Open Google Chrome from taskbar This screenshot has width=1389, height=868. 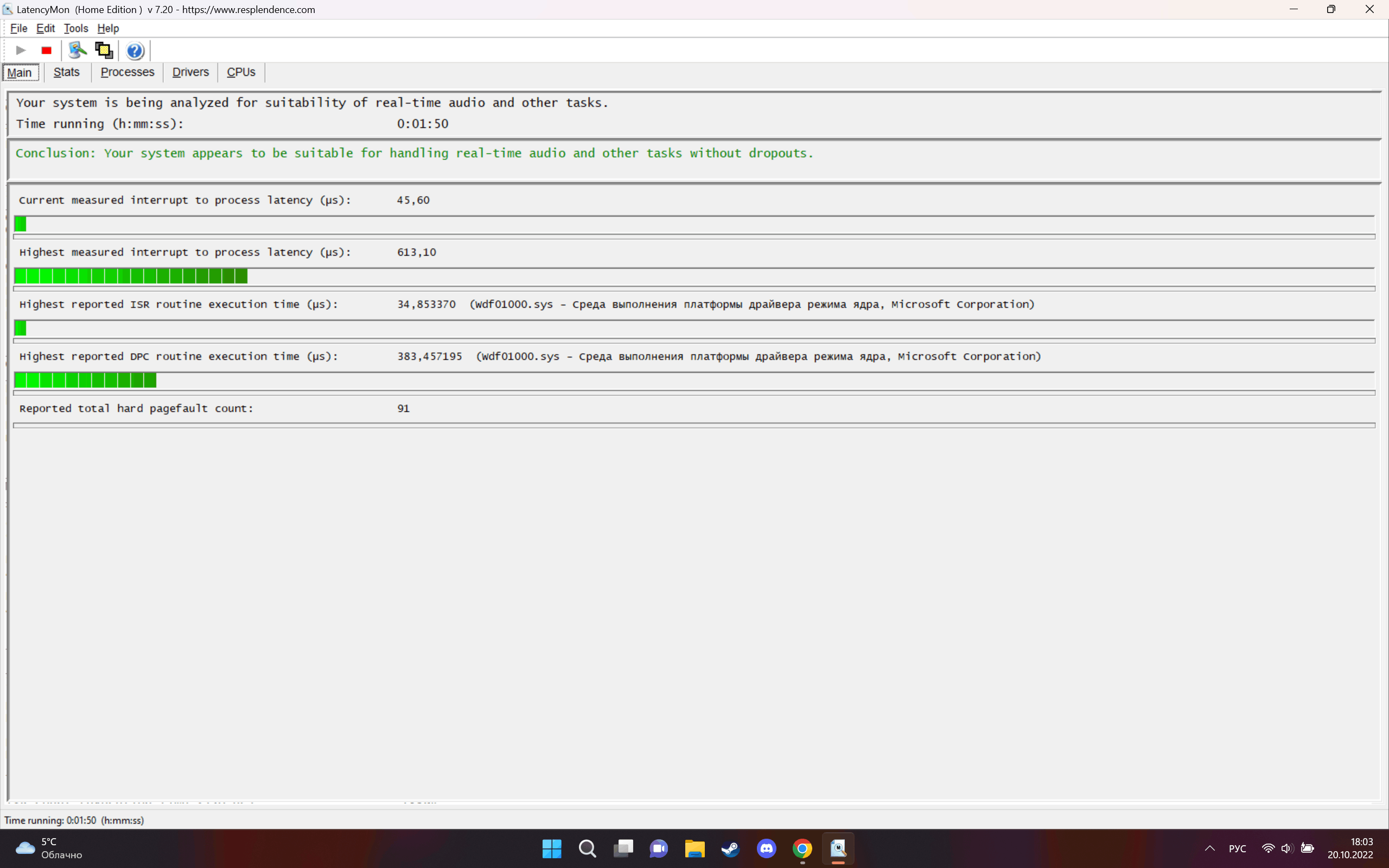pyautogui.click(x=802, y=848)
